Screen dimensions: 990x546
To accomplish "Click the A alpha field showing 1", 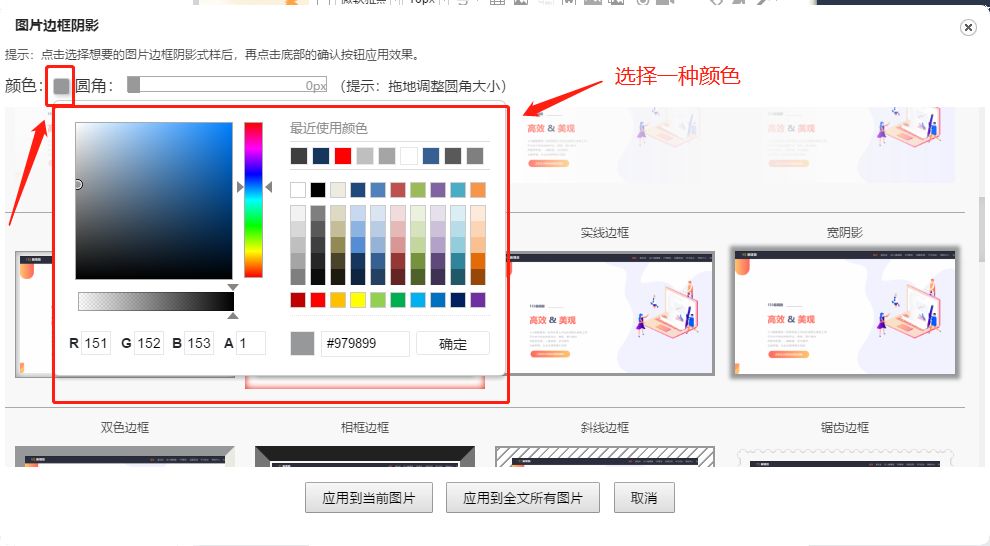I will [251, 343].
